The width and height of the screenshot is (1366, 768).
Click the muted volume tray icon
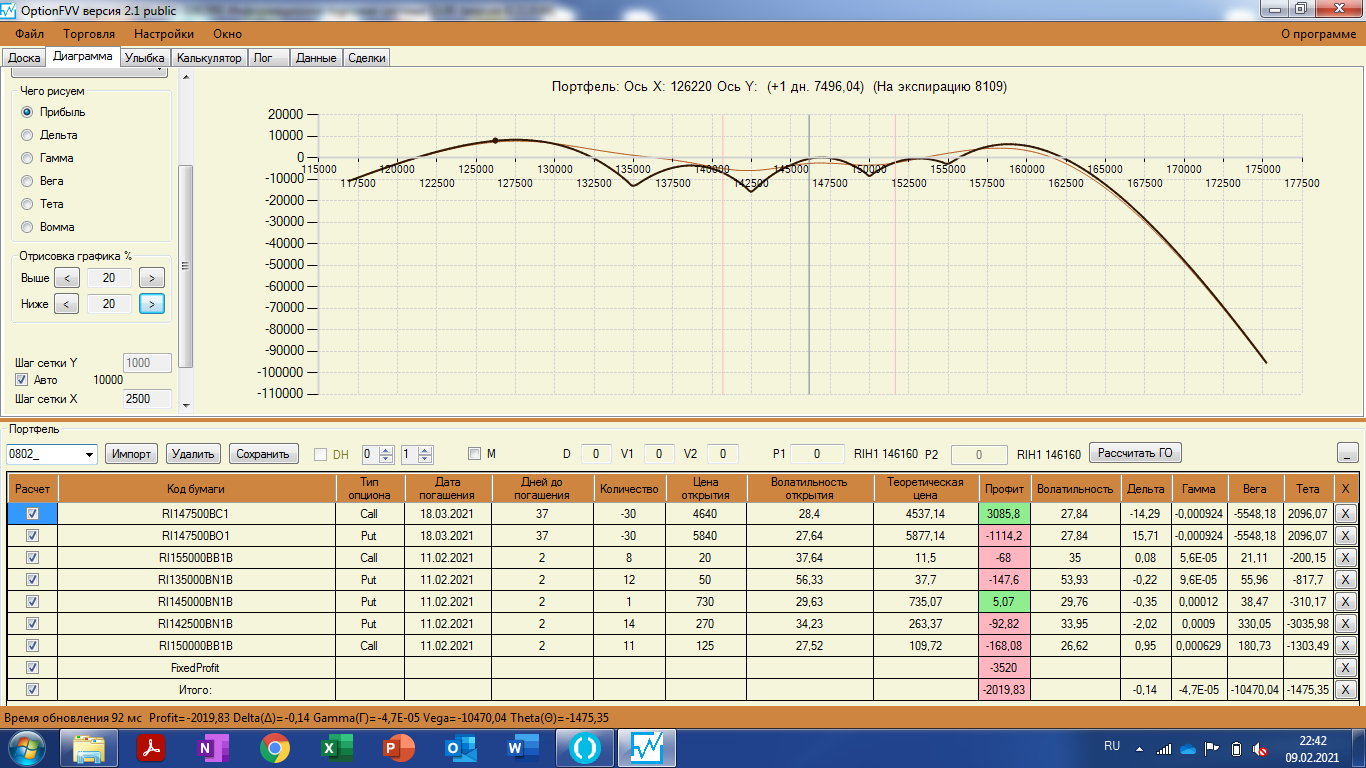tap(1261, 748)
